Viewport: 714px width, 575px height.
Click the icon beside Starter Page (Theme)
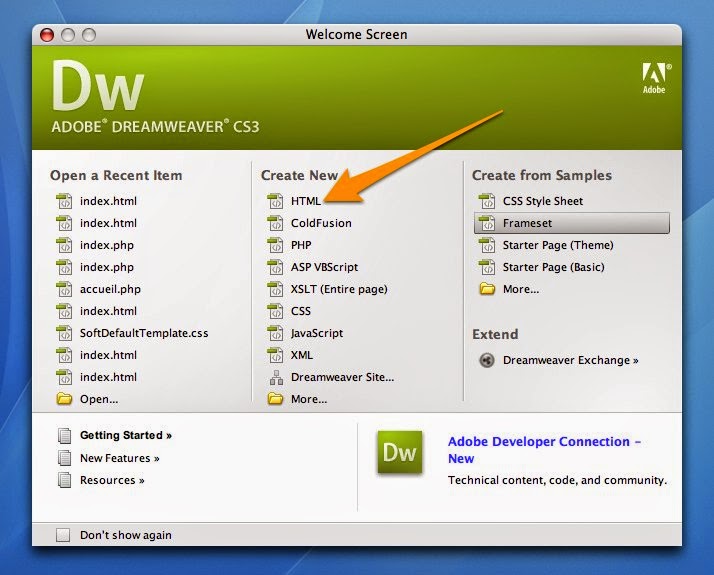click(487, 245)
